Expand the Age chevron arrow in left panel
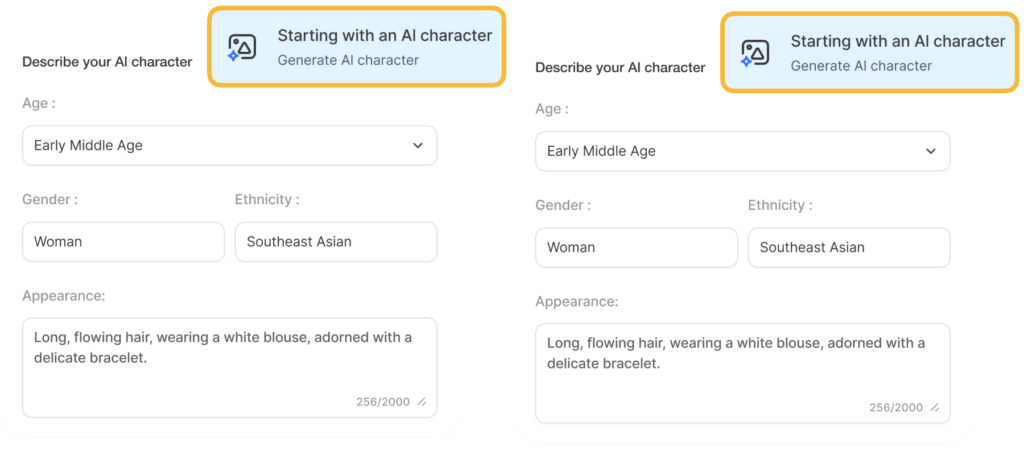 418,146
